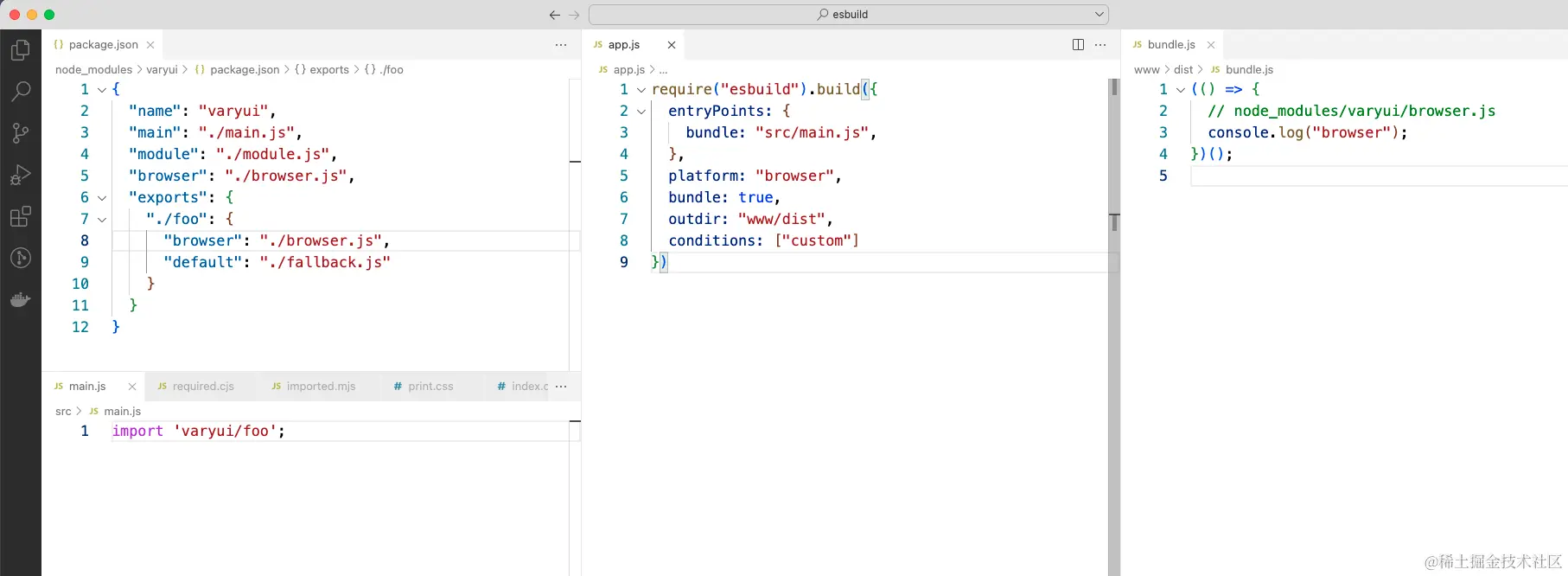Collapse entryPoints fold in app.js
This screenshot has height=576, width=1568.
(x=641, y=112)
